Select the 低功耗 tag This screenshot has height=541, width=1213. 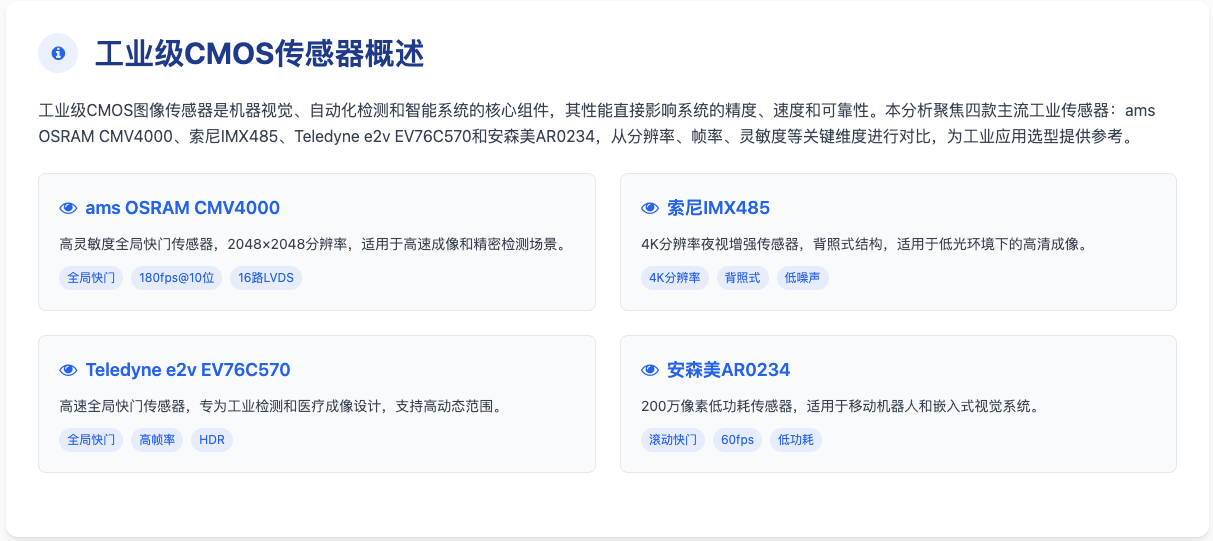point(796,440)
